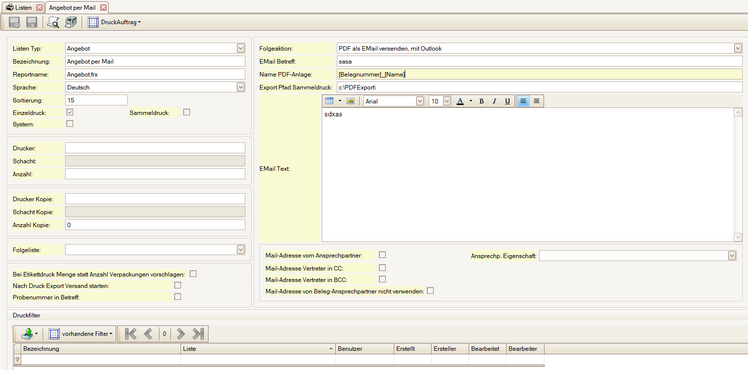Click the plain save floppy disk icon
Viewport: 748px width, 370px height.
tap(32, 22)
